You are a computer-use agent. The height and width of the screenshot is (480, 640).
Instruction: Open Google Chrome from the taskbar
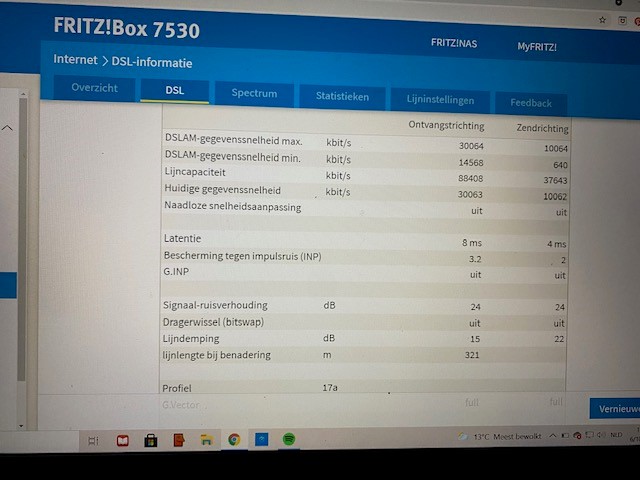[234, 440]
